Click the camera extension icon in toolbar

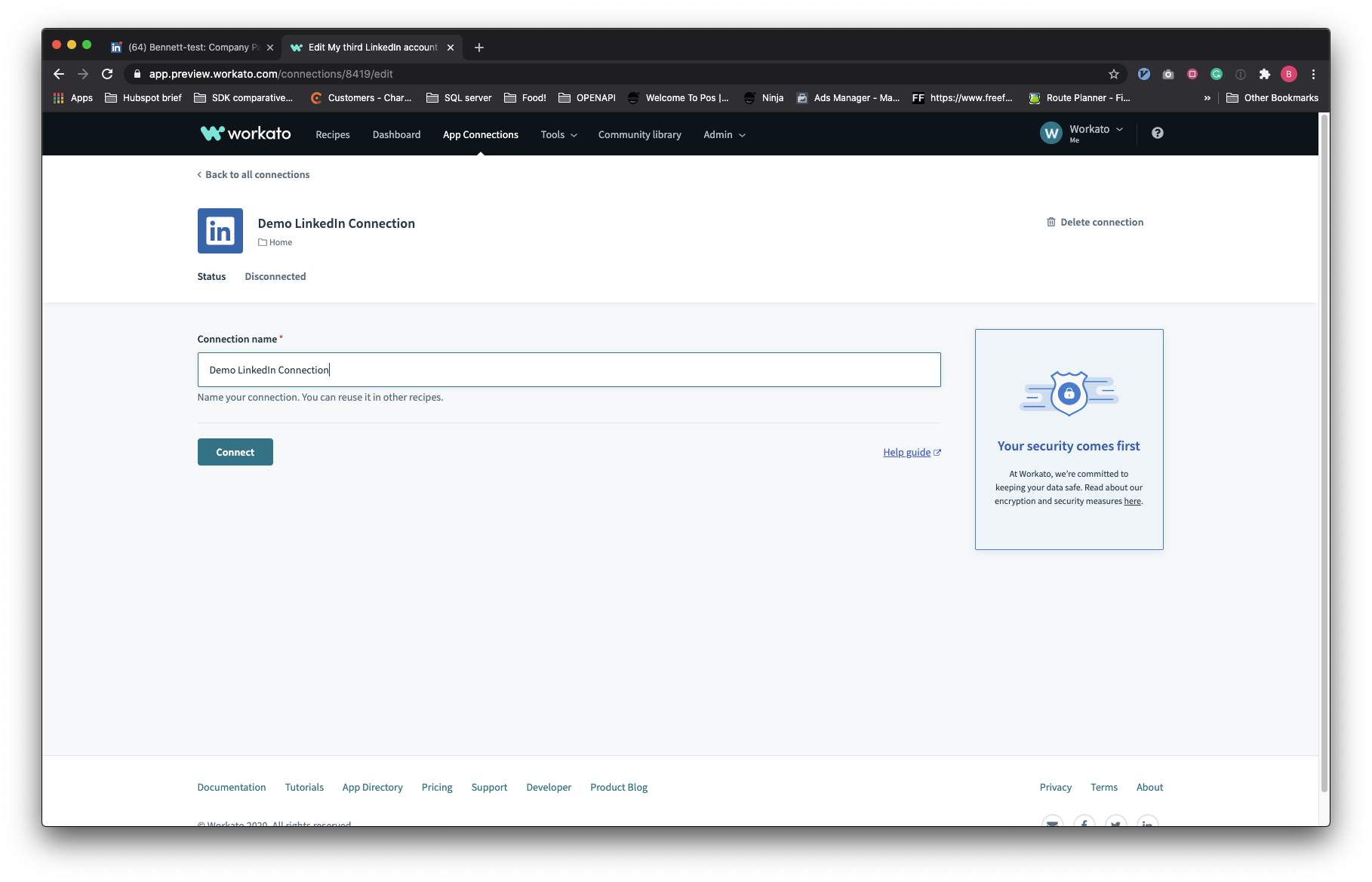(1168, 74)
